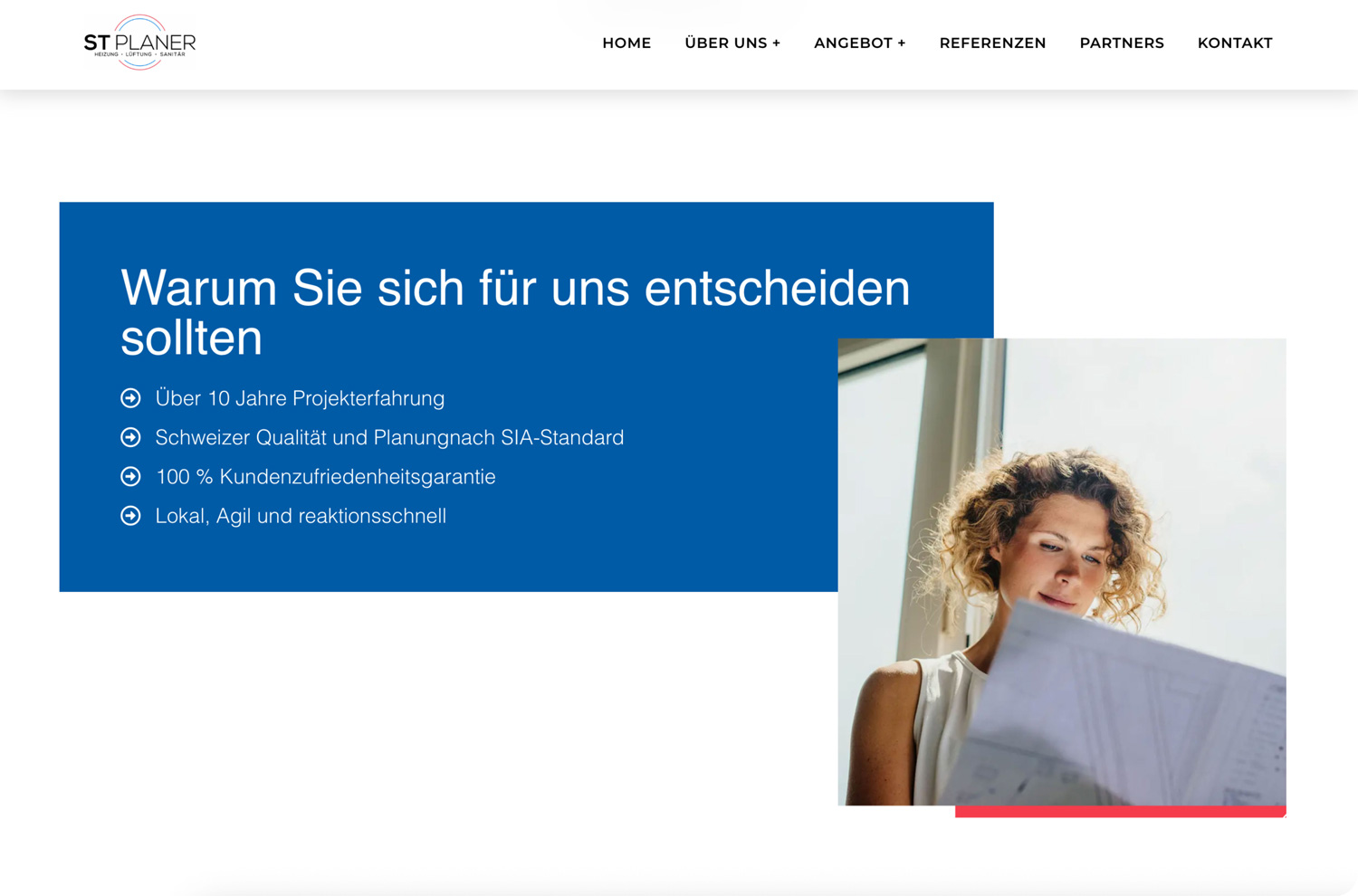Click the Lokal, Agil und reaktionsschnell text
The width and height of the screenshot is (1358, 896).
pos(301,516)
